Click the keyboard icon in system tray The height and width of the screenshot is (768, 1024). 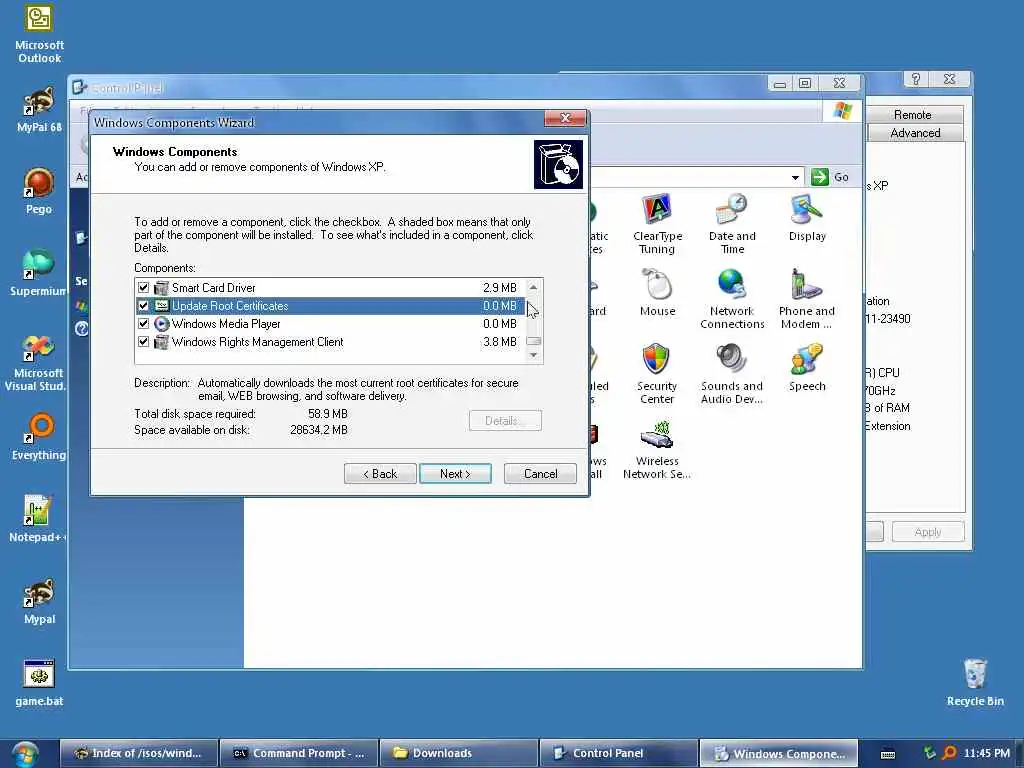pos(888,754)
